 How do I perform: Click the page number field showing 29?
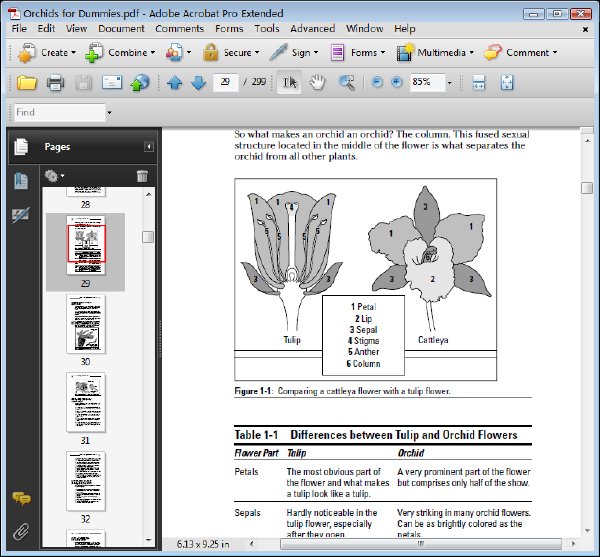click(225, 82)
